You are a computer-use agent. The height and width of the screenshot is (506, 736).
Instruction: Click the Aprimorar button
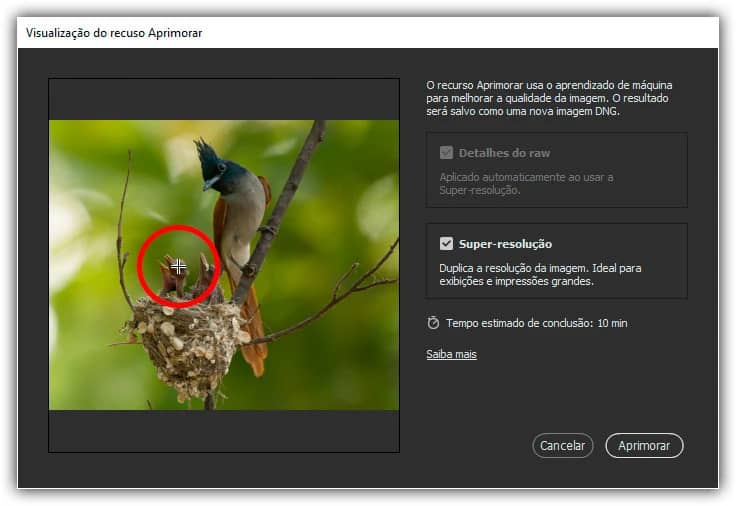pyautogui.click(x=644, y=445)
